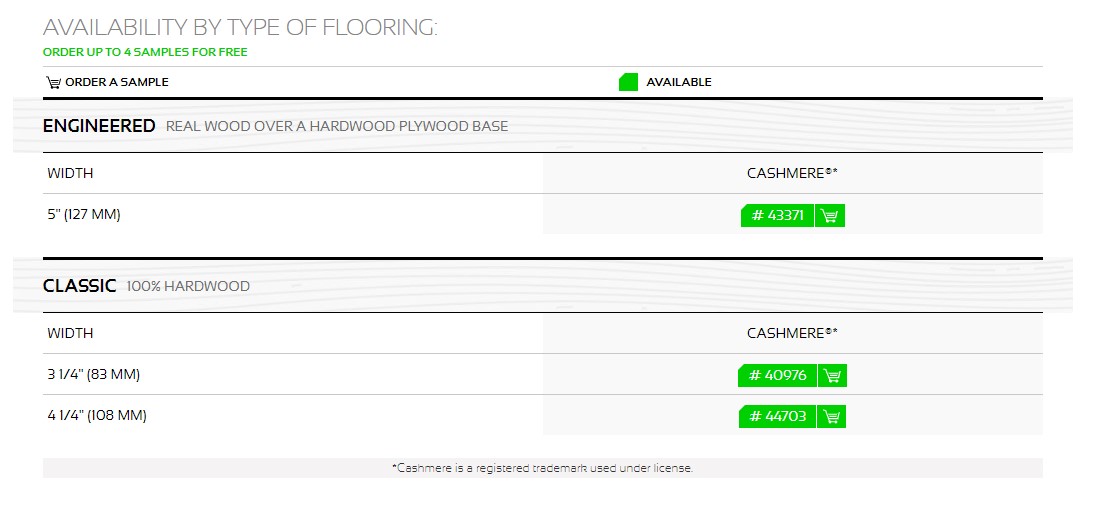The width and height of the screenshot is (1096, 513).
Task: Click the 4 1/4" (108 MM) width row
Action: (x=542, y=415)
